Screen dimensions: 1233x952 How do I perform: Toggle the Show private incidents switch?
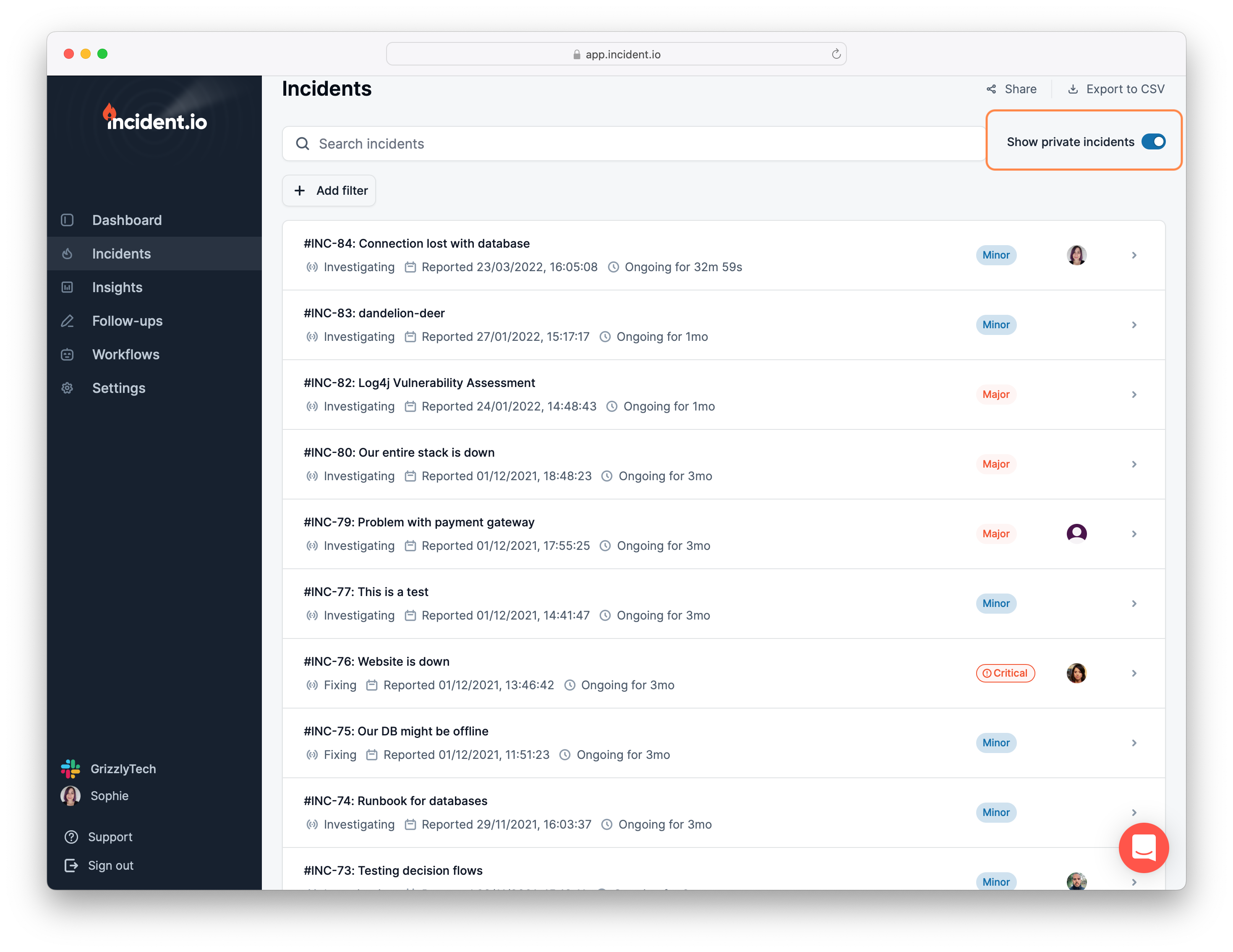1153,142
